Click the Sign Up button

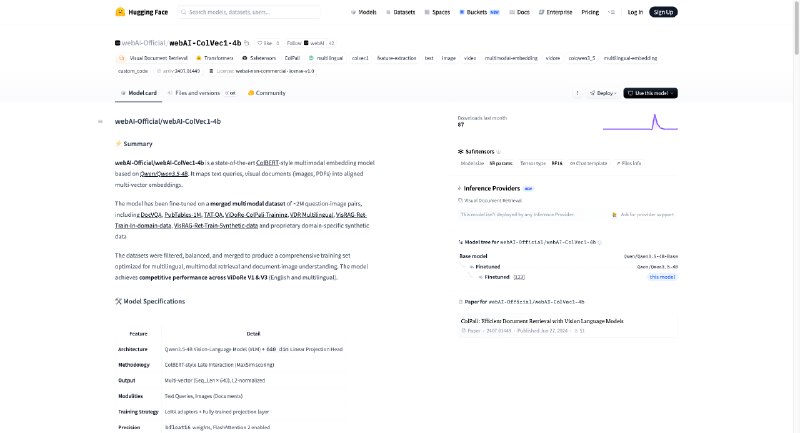(663, 12)
